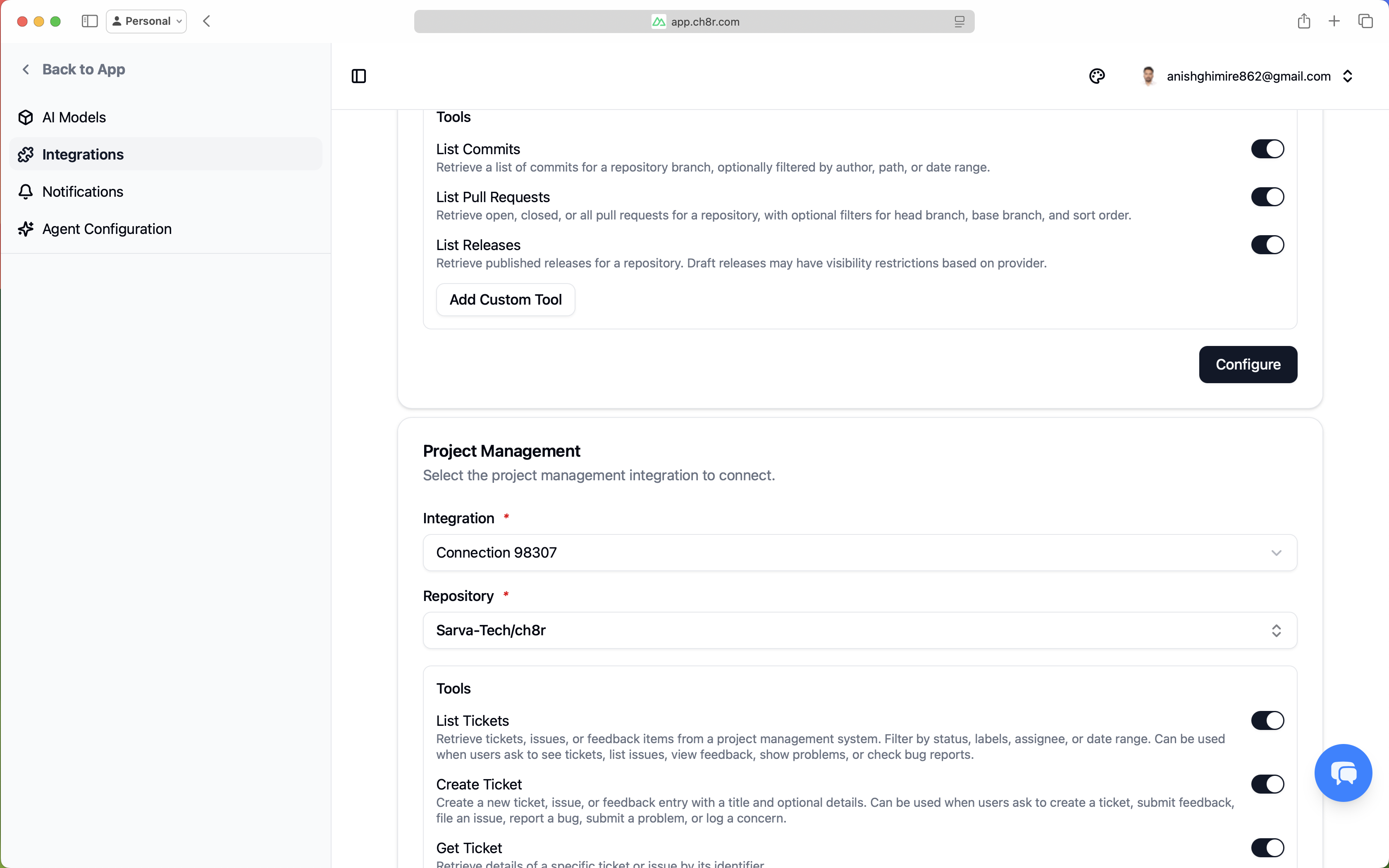The image size is (1389, 868).
Task: Open the AI Models section icon in sidebar
Action: tap(25, 117)
